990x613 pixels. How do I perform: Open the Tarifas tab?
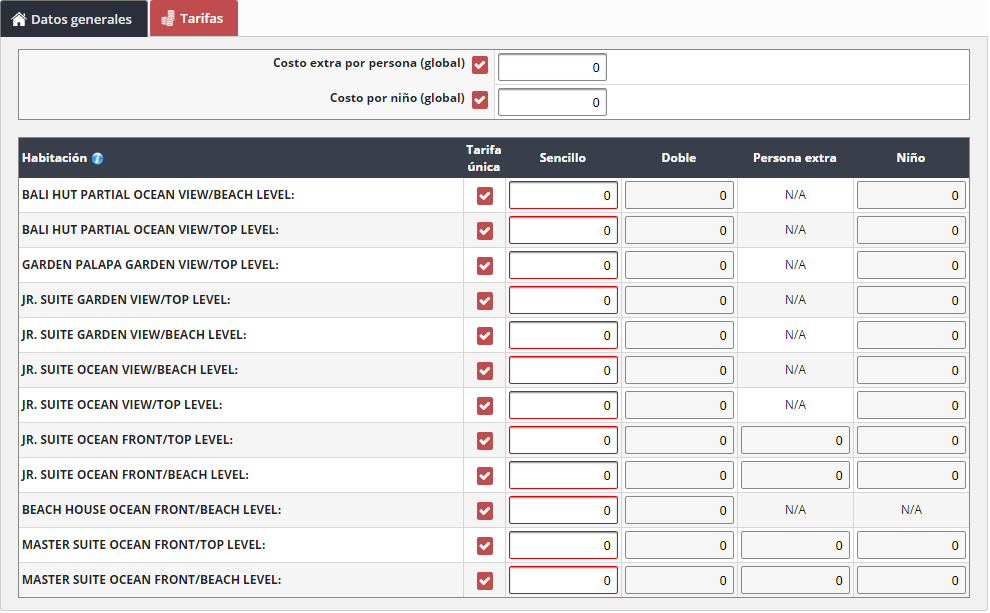(x=194, y=18)
